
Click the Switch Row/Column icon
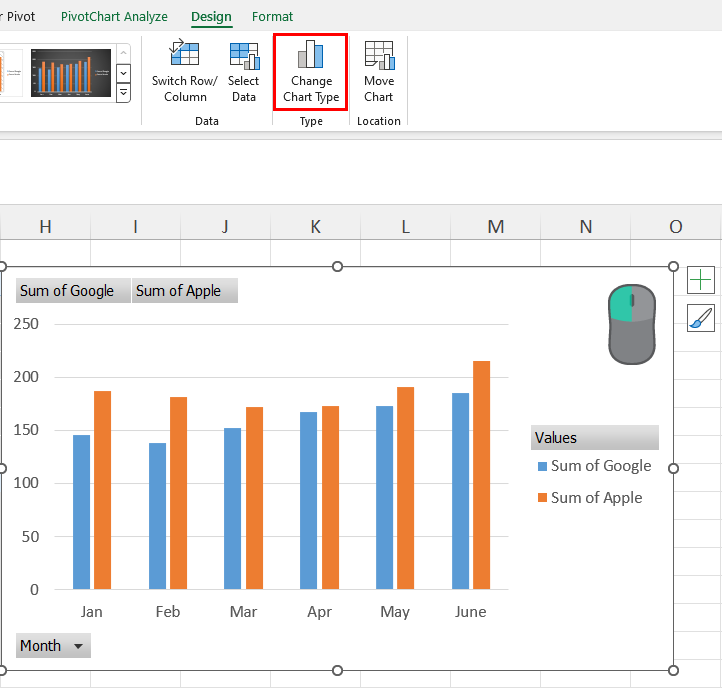[x=184, y=52]
